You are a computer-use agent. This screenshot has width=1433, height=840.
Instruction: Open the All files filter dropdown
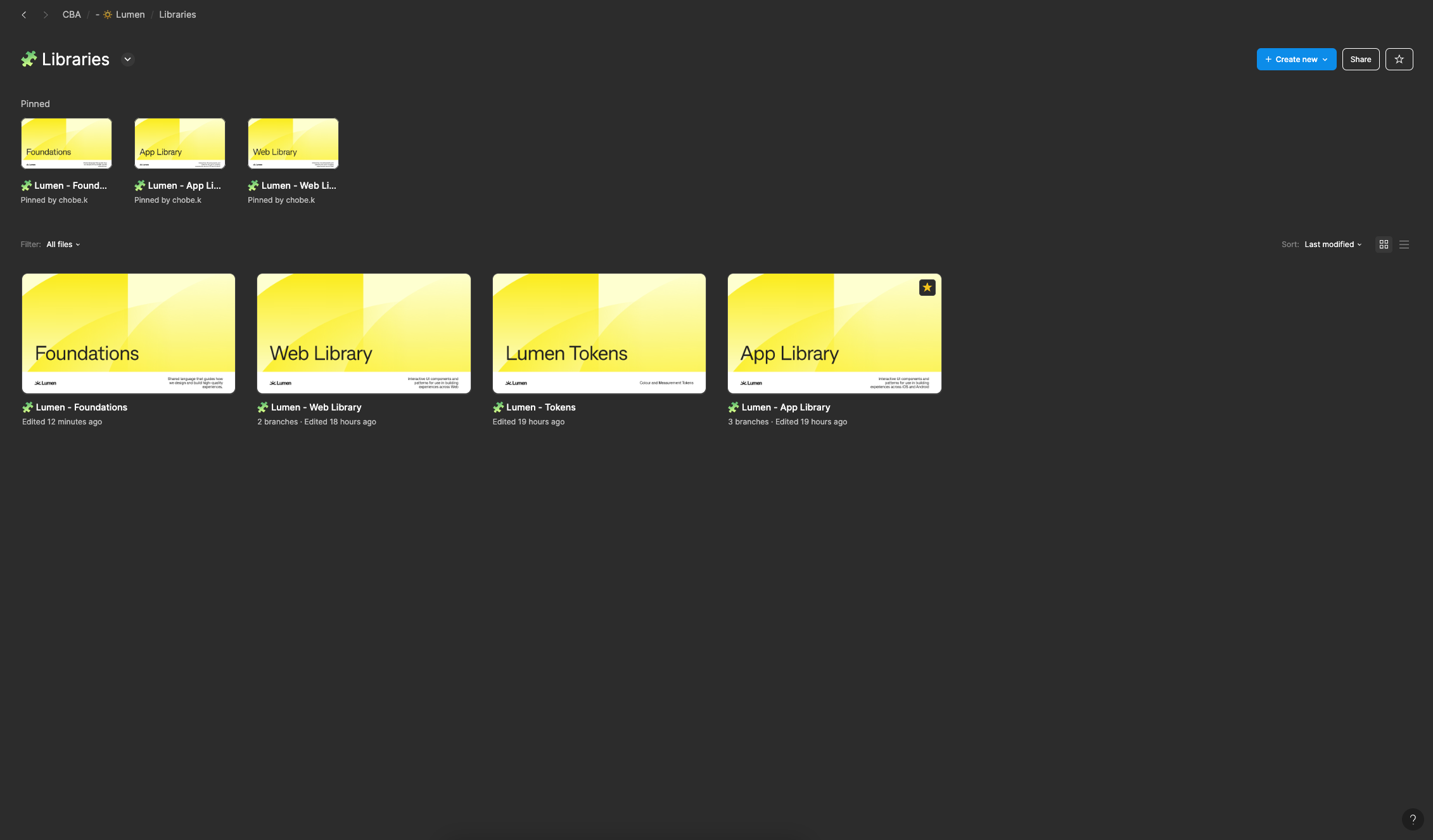tap(63, 245)
